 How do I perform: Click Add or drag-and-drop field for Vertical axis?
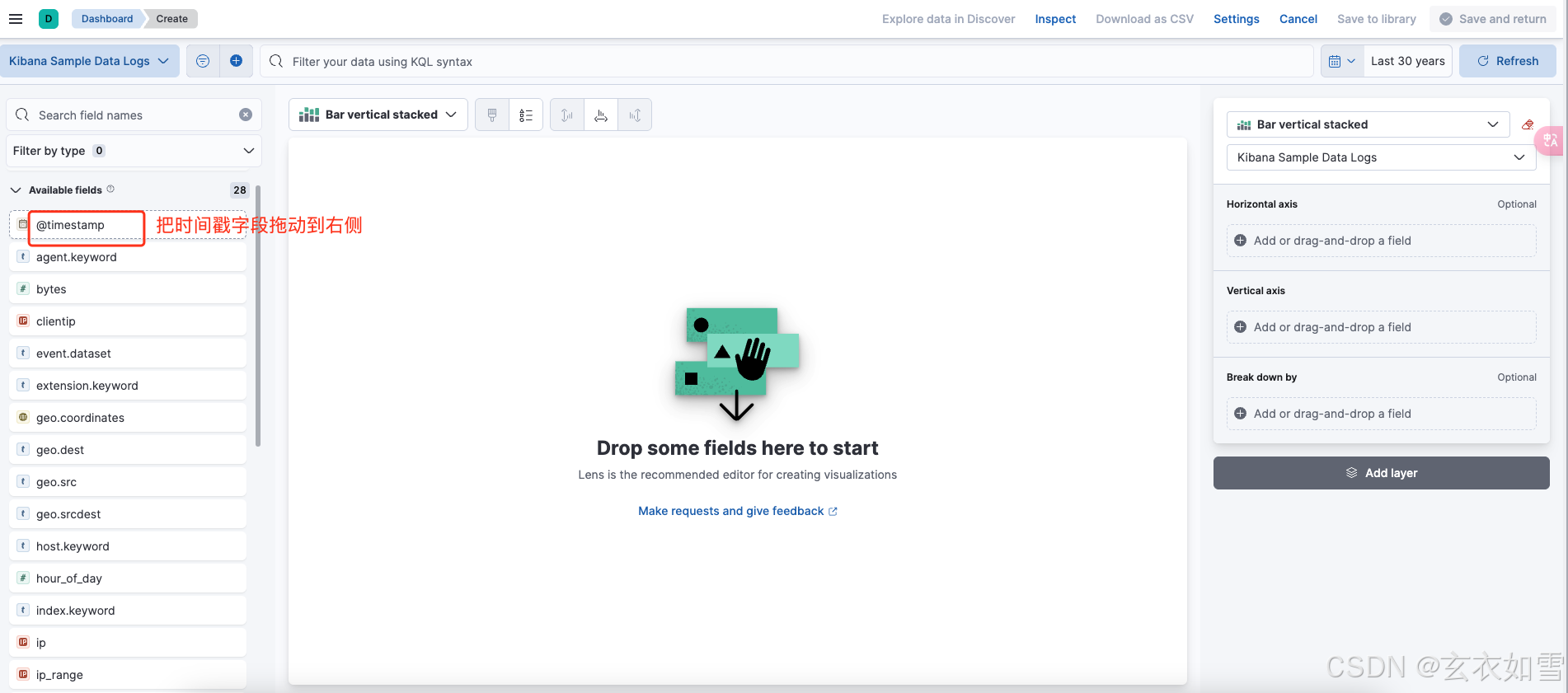(x=1382, y=327)
